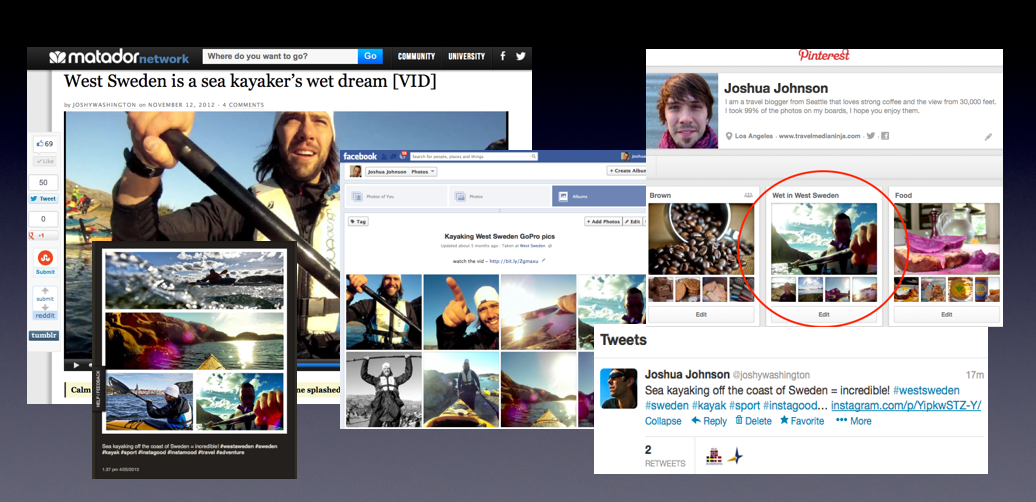Open the smiling paddler photo in Facebook album
The height and width of the screenshot is (502, 1036).
(x=384, y=311)
